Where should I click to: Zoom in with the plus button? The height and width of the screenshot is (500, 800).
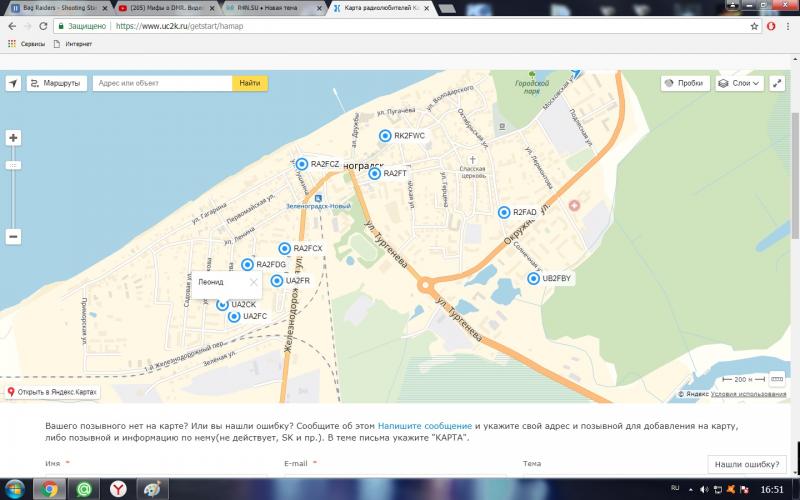click(13, 138)
